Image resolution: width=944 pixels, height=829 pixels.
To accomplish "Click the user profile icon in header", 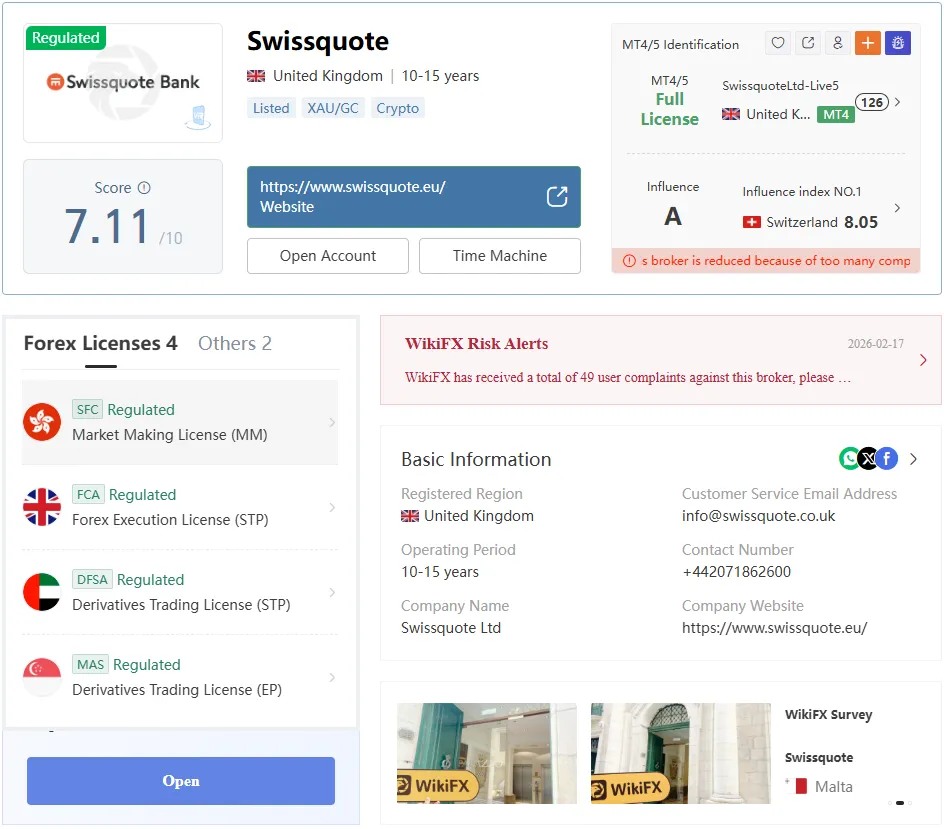I will tap(837, 43).
